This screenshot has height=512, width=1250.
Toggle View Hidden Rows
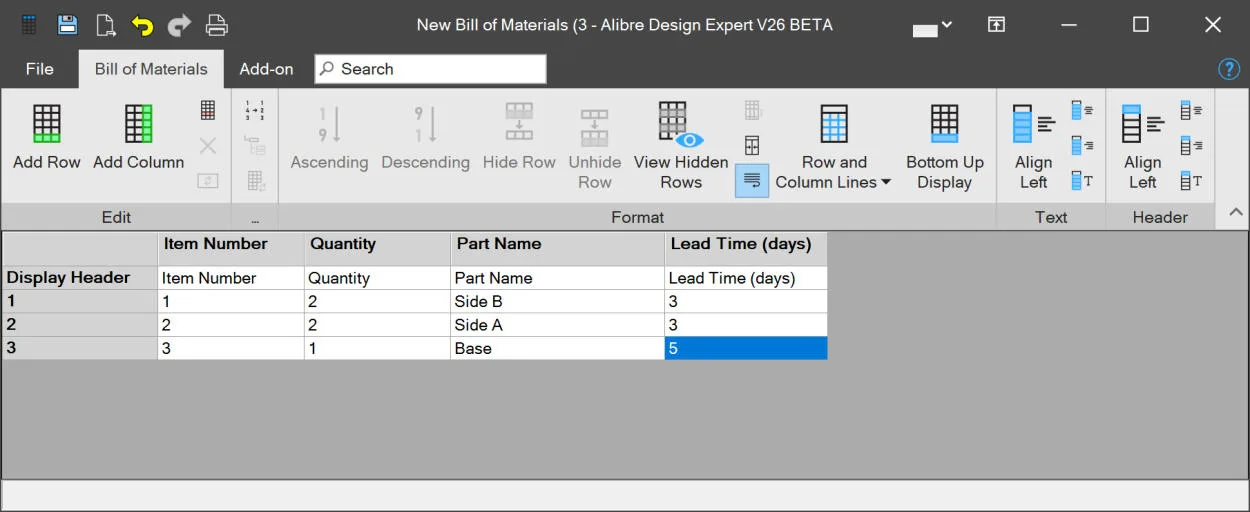click(x=681, y=146)
